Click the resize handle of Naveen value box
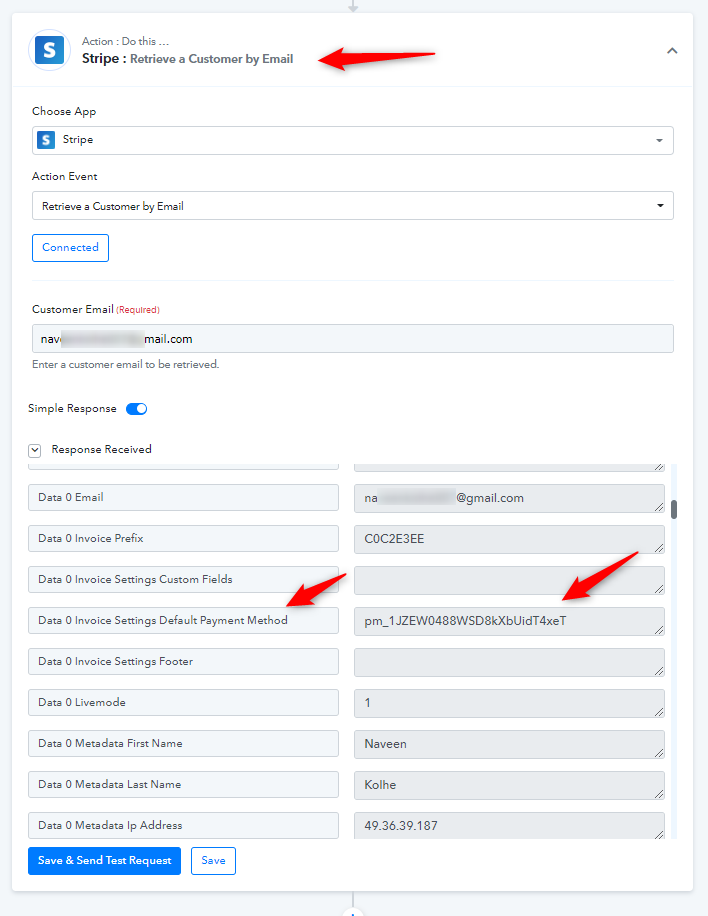Viewport: 708px width, 916px height. coord(659,753)
